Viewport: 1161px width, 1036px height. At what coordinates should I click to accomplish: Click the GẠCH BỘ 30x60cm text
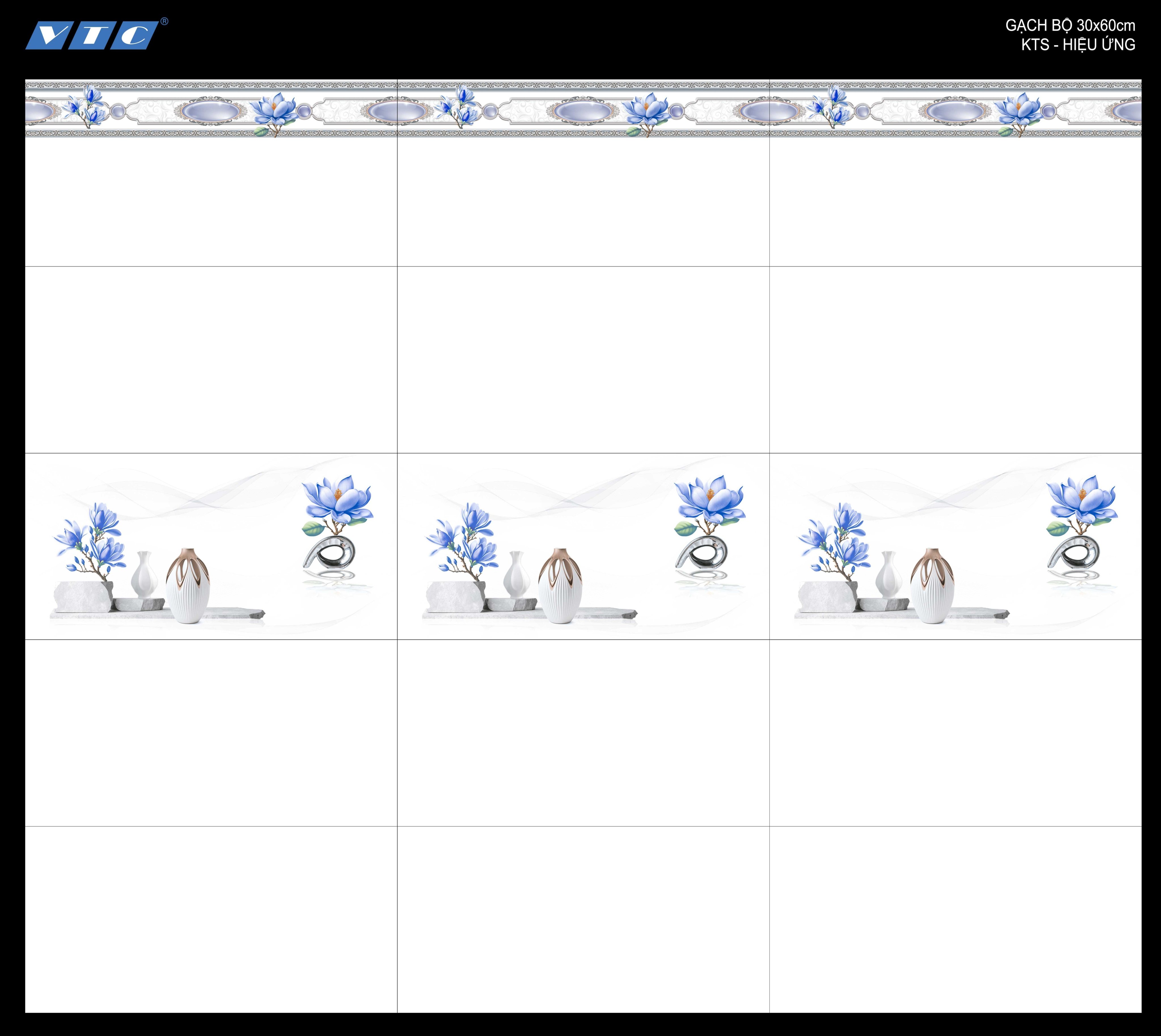(x=1070, y=26)
